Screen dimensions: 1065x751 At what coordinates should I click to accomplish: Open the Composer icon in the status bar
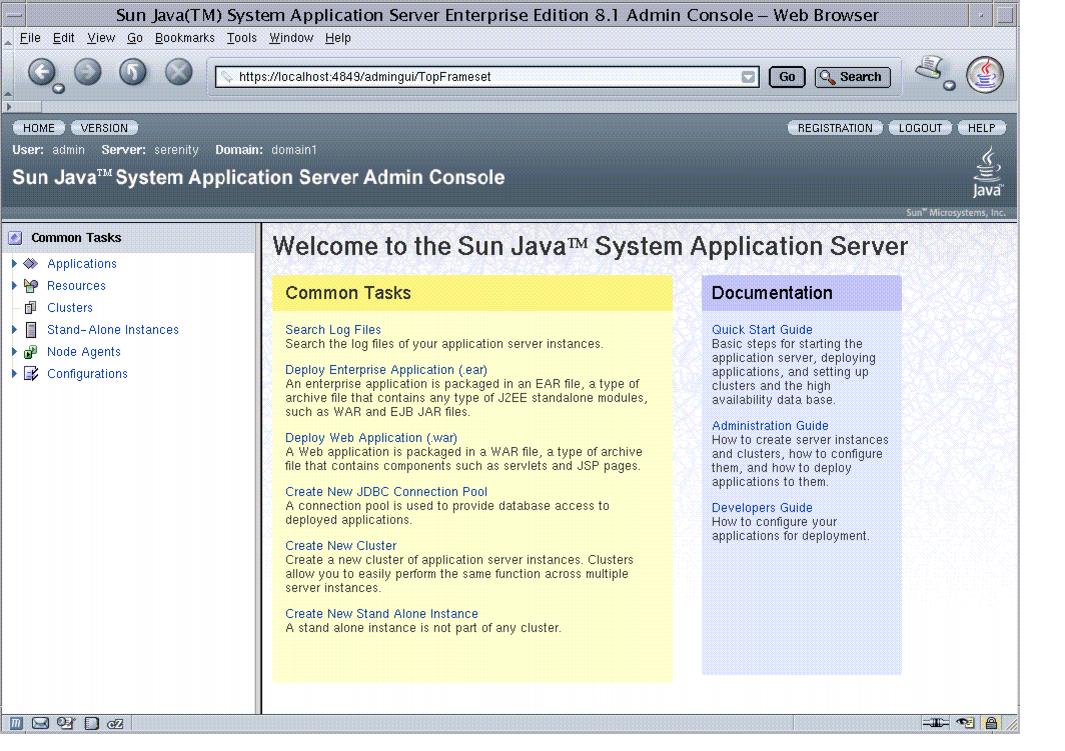pyautogui.click(x=115, y=723)
